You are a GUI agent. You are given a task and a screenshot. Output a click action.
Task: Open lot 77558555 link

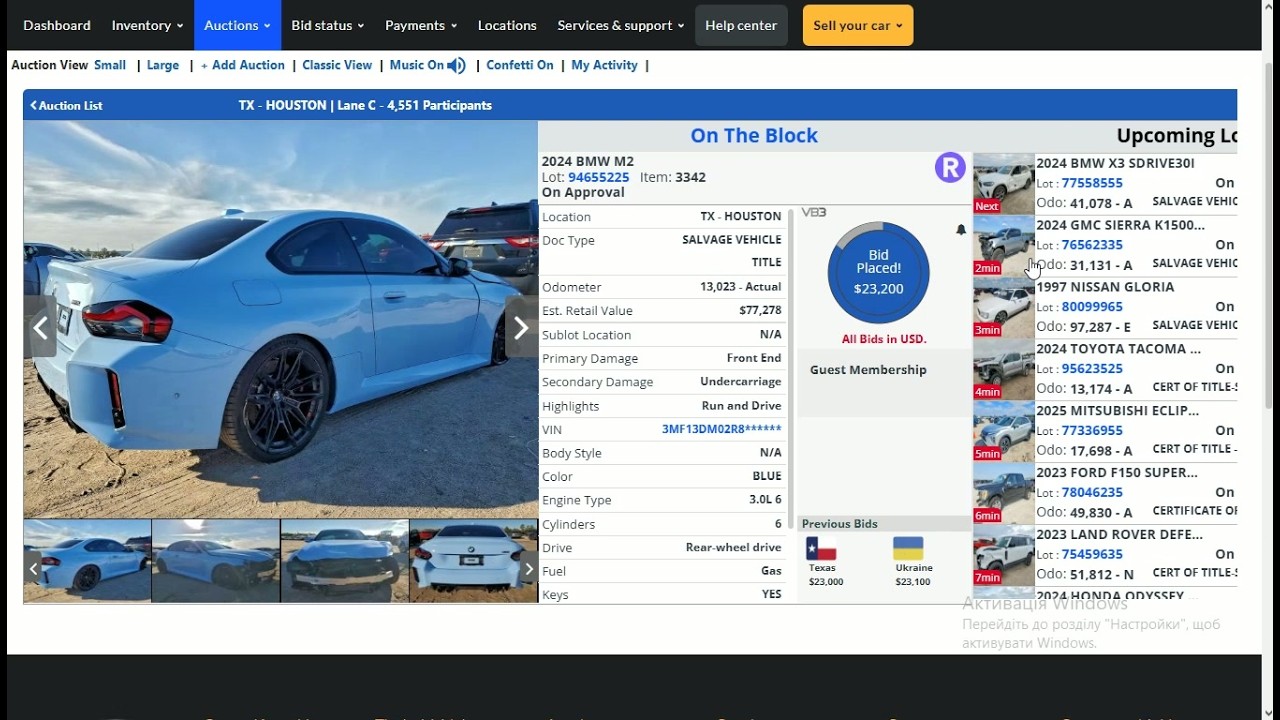pos(1092,183)
